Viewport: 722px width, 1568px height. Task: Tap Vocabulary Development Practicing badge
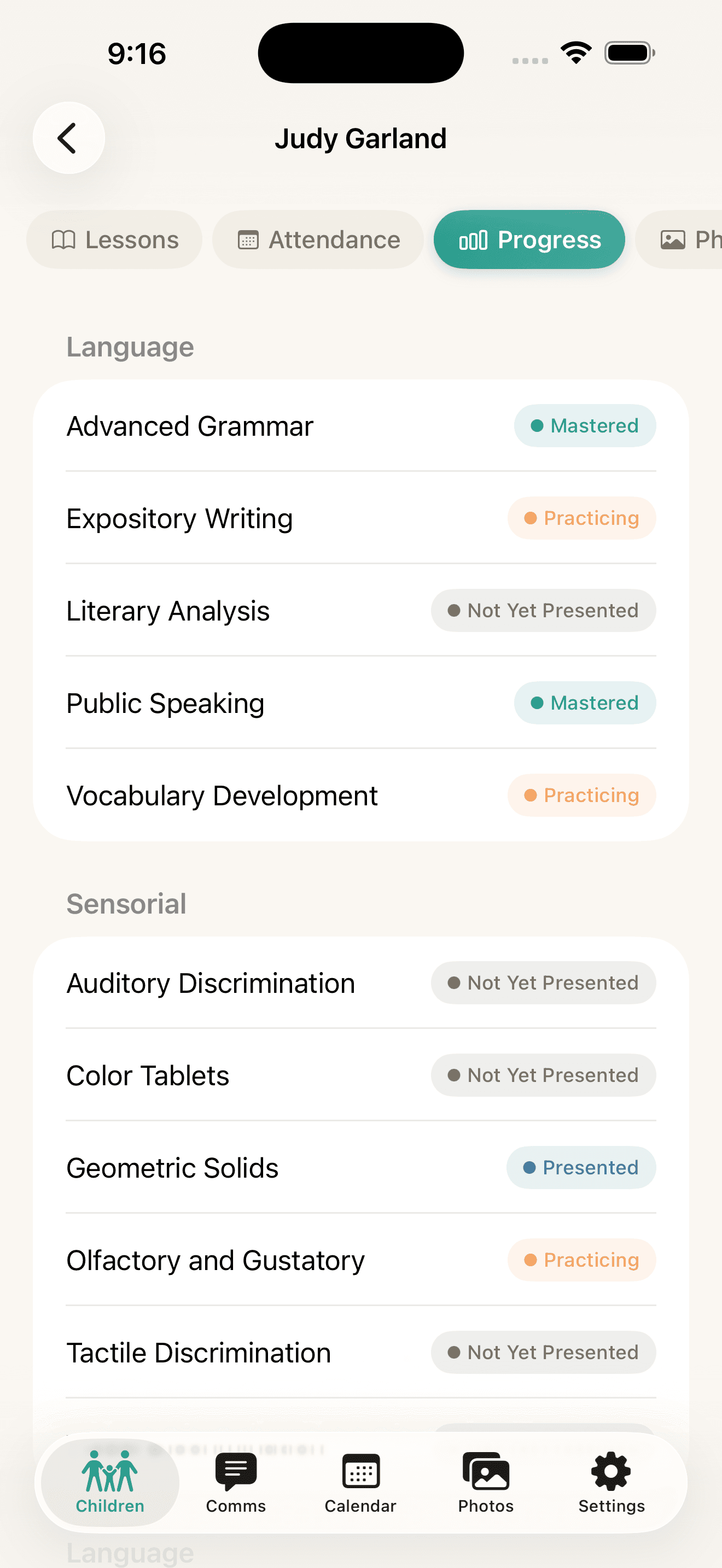(x=581, y=795)
